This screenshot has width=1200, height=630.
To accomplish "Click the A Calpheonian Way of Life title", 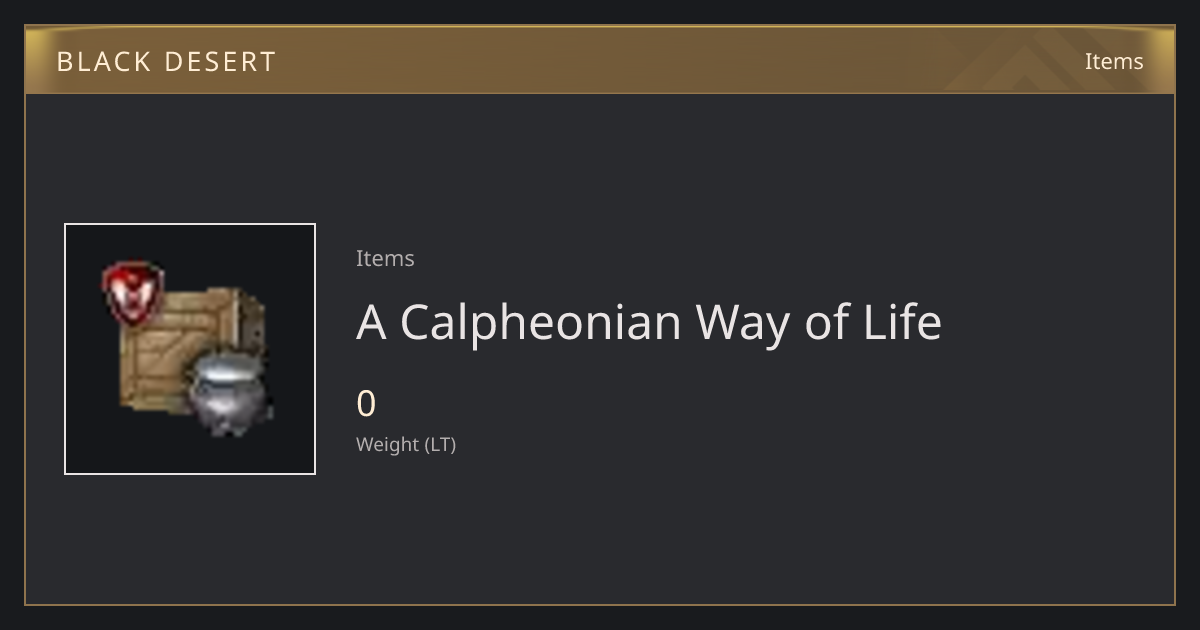I will pos(649,322).
